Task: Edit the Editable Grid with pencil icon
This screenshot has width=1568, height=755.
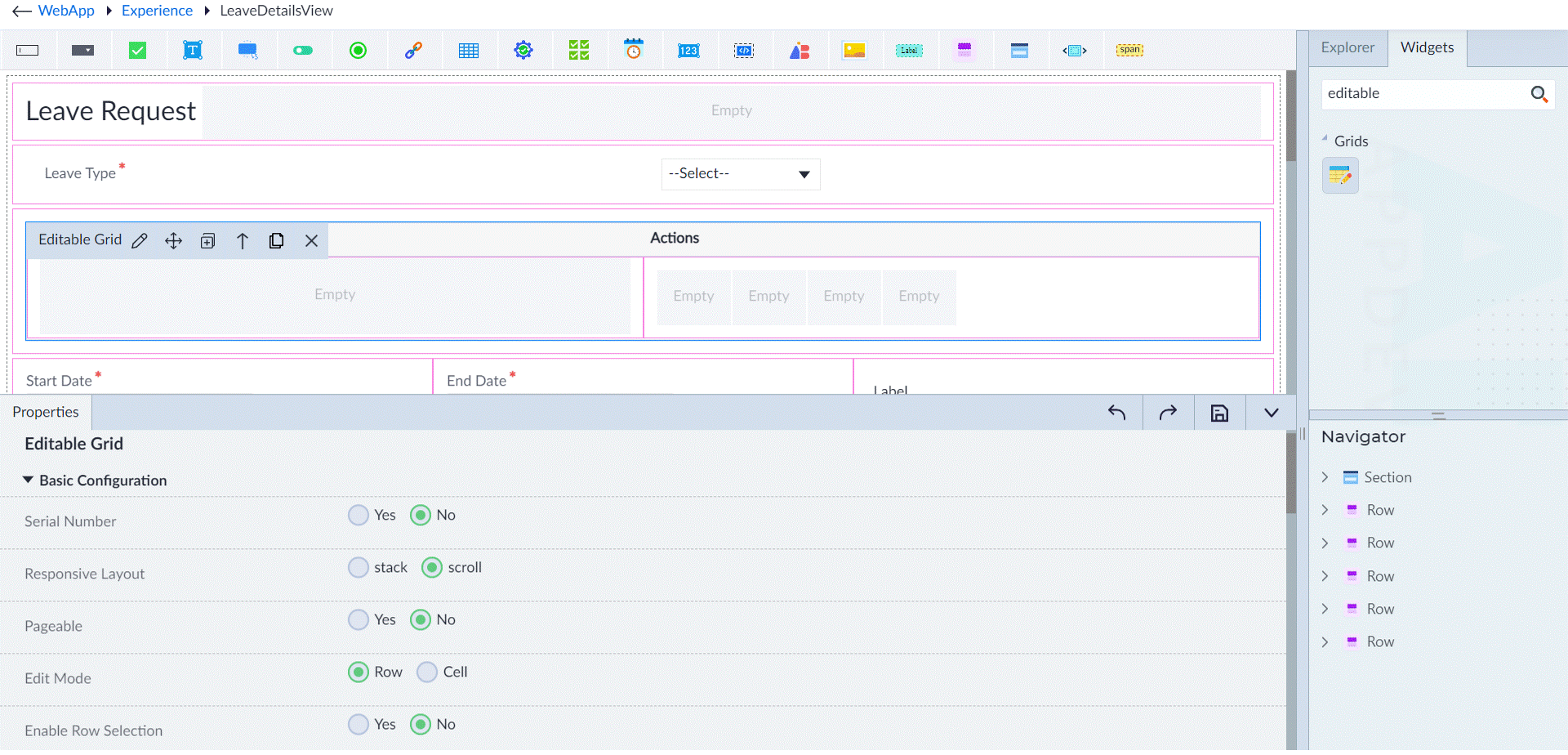Action: [140, 241]
